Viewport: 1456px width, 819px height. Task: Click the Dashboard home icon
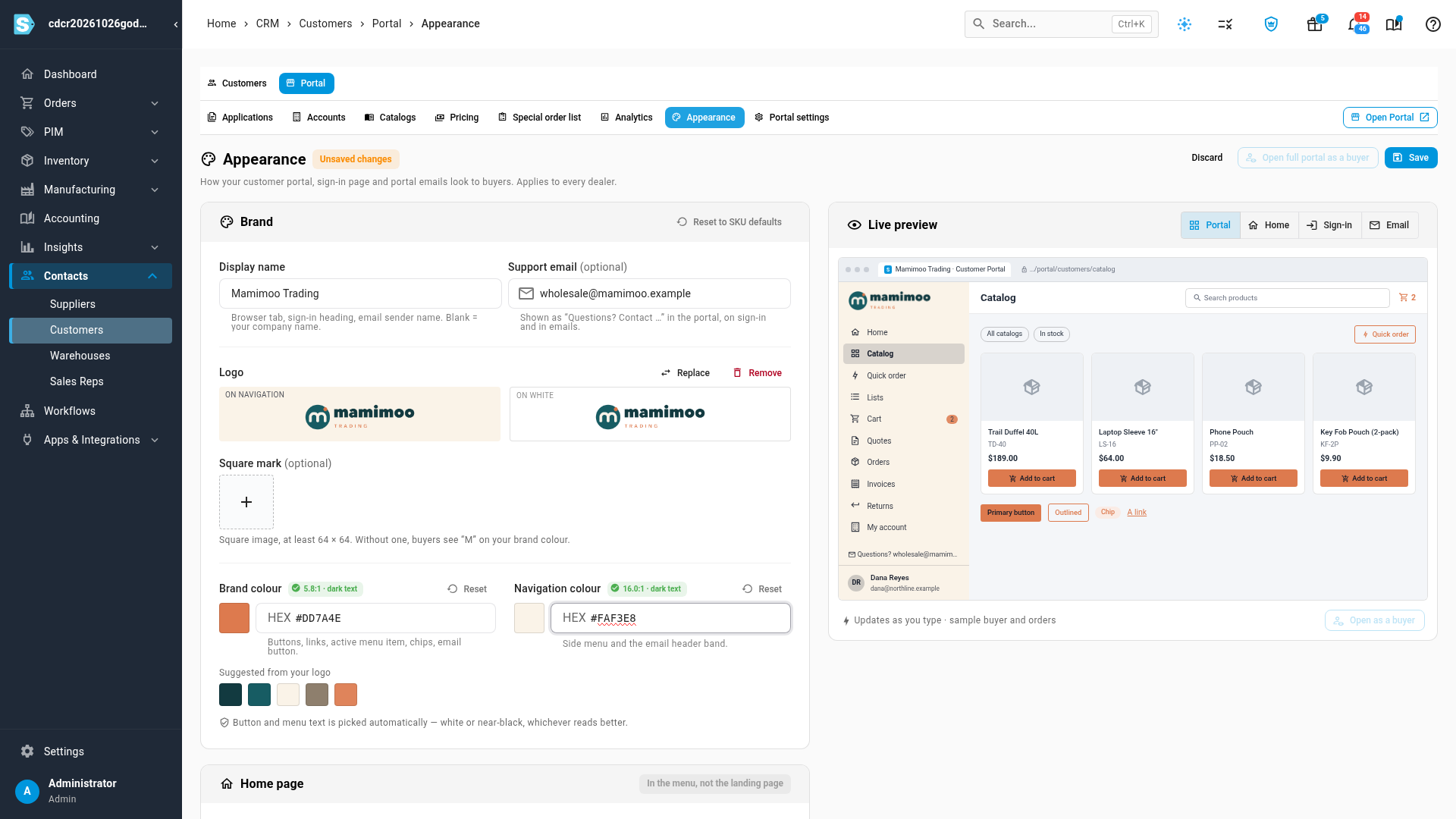click(27, 74)
